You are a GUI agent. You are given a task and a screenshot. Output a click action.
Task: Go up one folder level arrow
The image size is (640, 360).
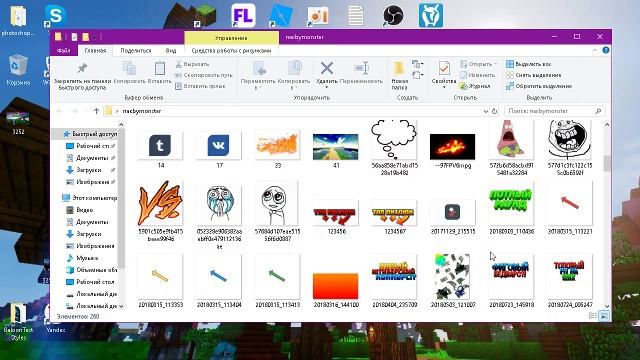96,111
